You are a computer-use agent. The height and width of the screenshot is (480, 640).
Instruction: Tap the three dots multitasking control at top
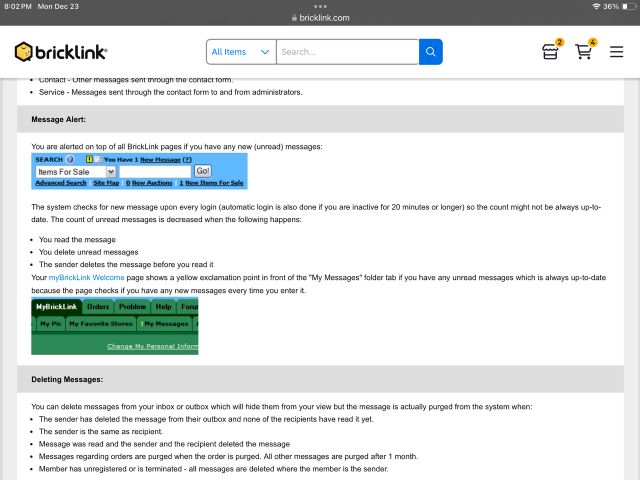point(320,5)
